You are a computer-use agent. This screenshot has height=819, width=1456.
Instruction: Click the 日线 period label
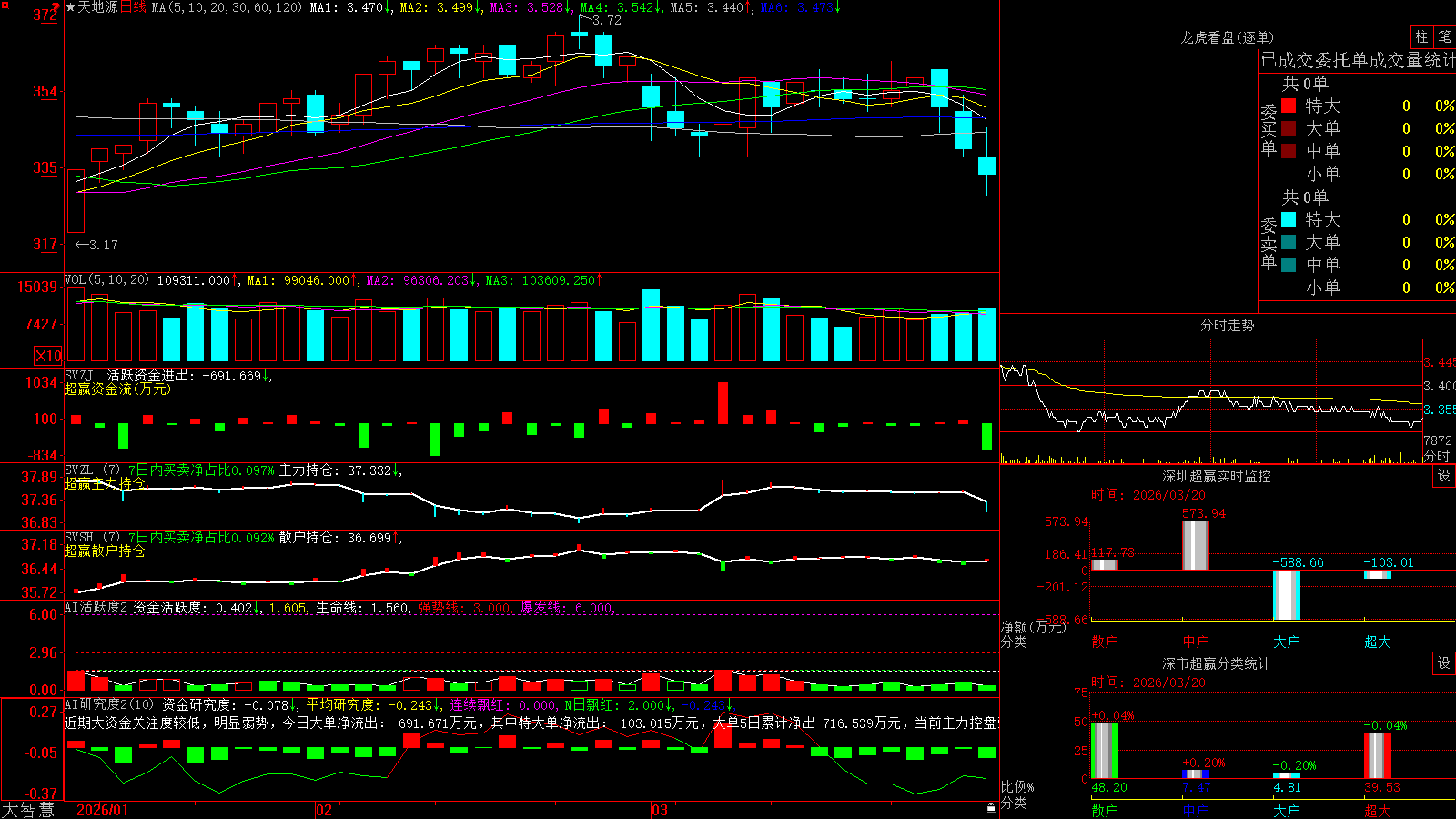(x=133, y=7)
